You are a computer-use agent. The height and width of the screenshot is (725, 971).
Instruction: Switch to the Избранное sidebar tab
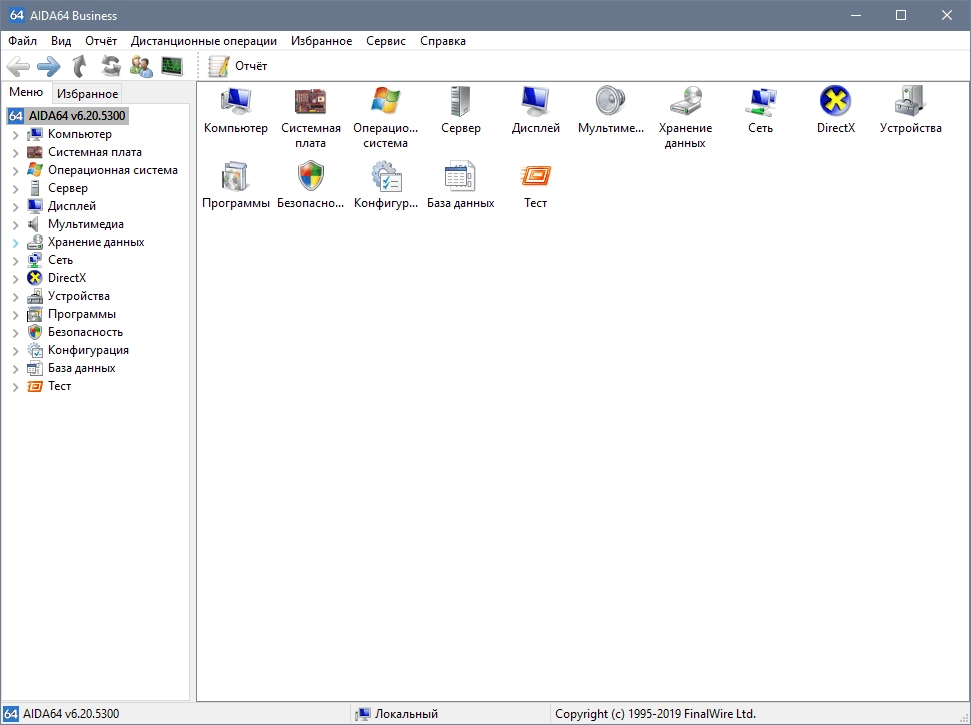click(87, 93)
